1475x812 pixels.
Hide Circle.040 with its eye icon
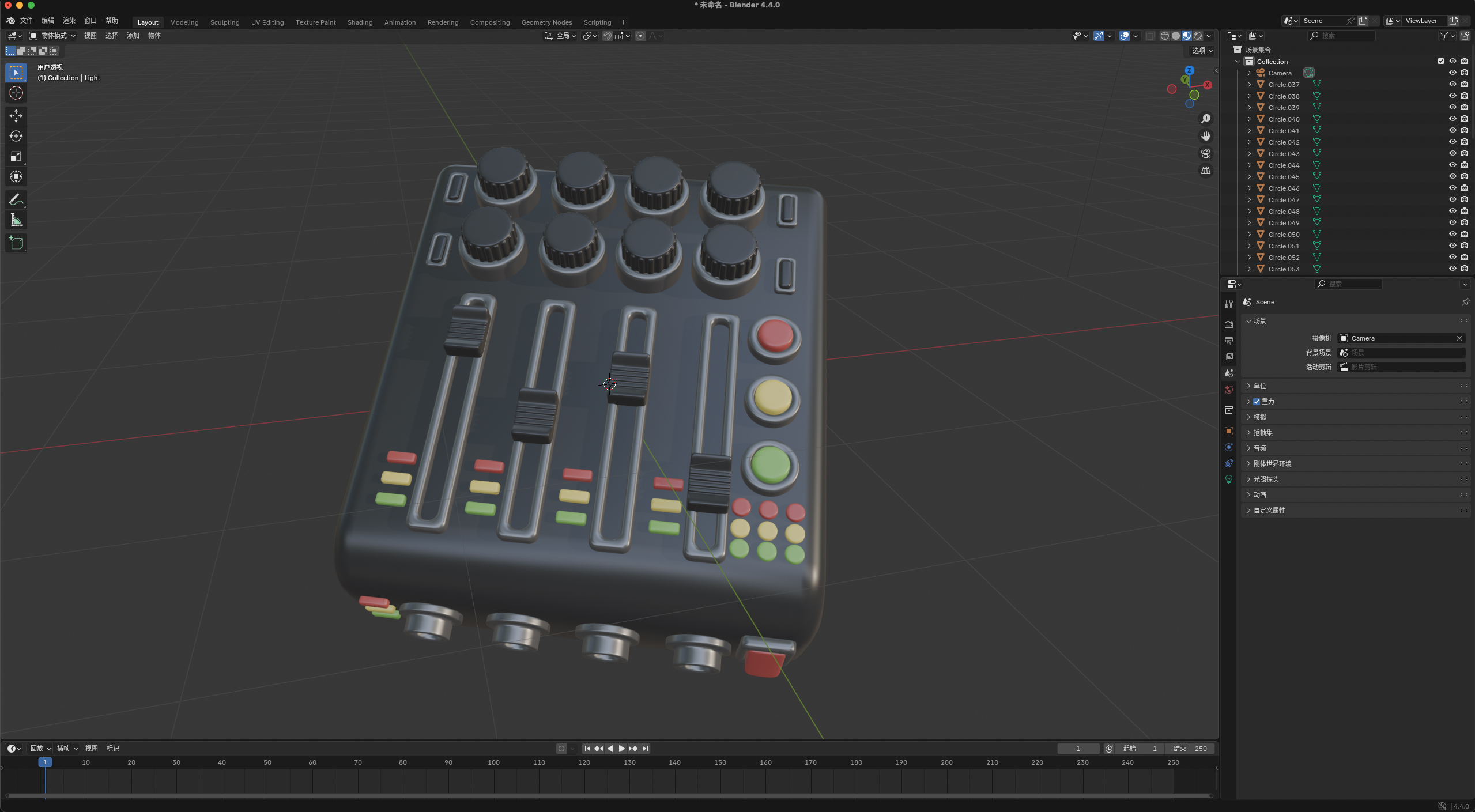1452,119
